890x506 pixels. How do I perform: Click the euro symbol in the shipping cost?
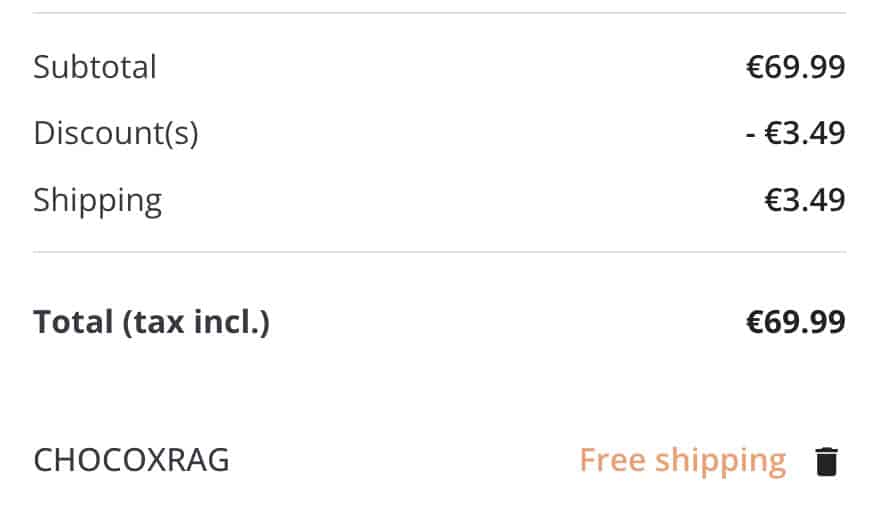coord(774,200)
